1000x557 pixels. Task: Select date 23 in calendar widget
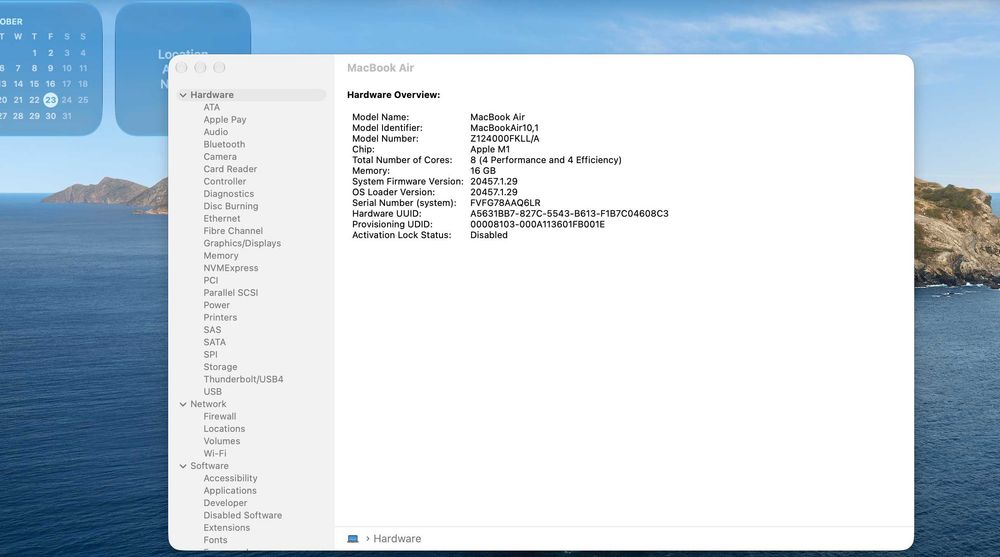50,100
